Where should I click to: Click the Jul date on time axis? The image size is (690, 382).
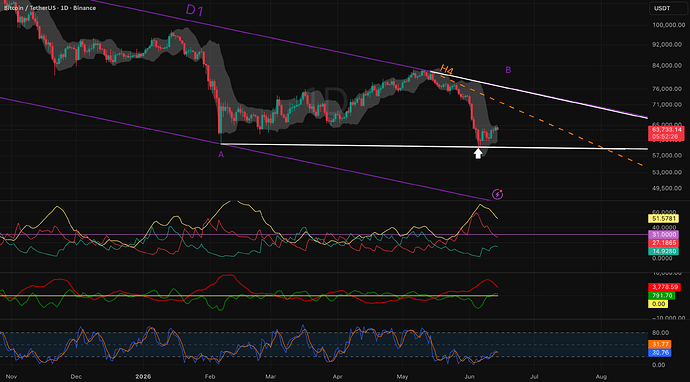point(535,377)
